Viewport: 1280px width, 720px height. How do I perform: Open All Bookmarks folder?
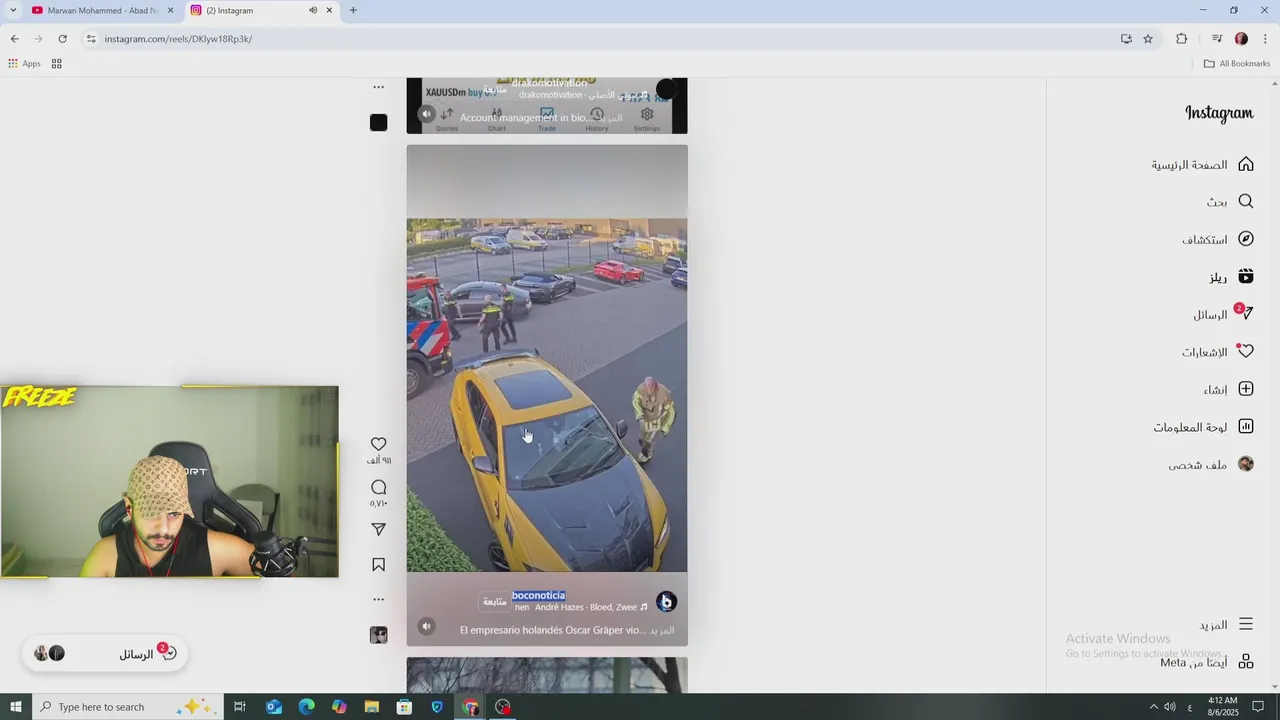(1237, 63)
